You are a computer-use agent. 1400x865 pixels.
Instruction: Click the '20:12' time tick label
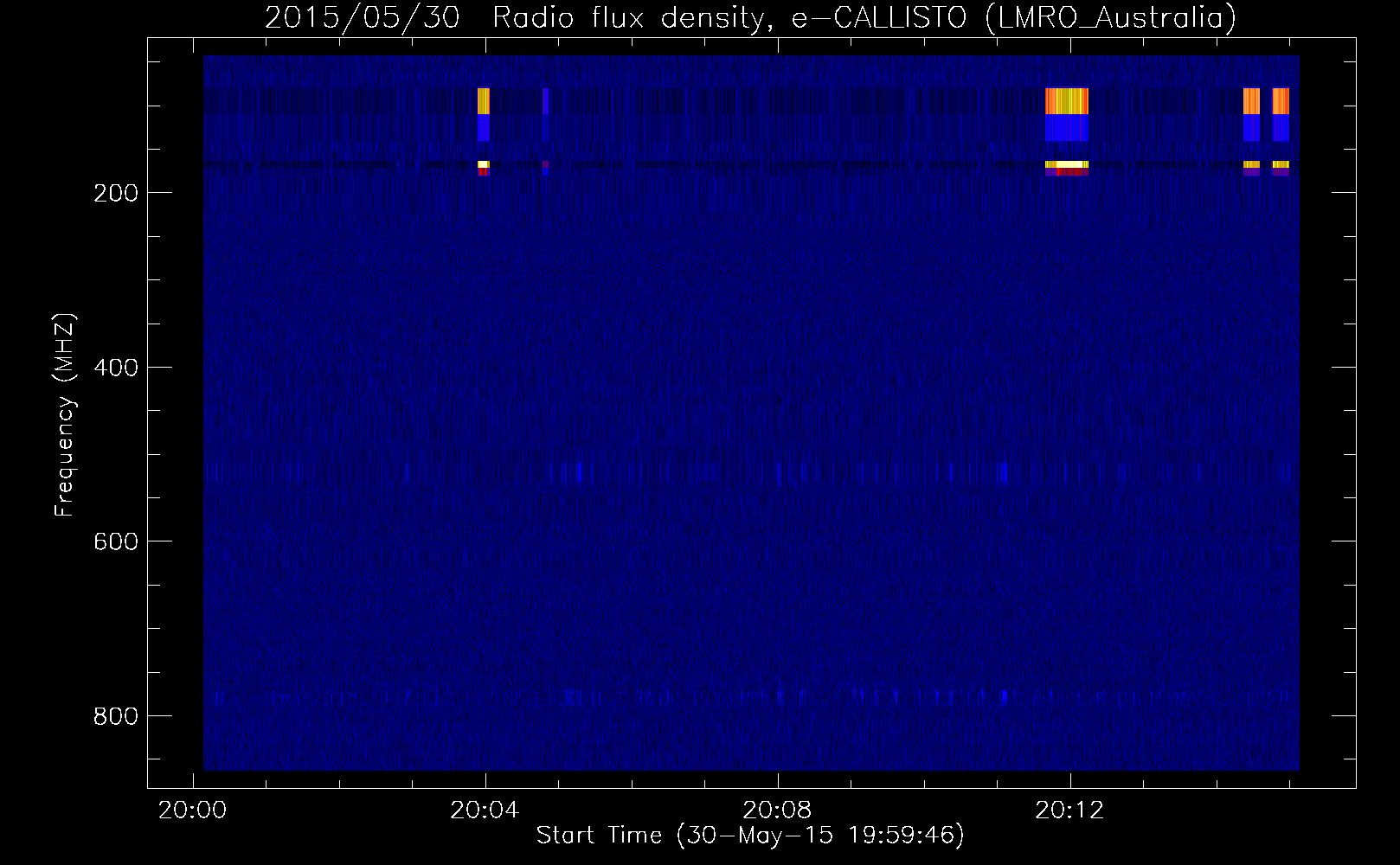[x=1070, y=810]
